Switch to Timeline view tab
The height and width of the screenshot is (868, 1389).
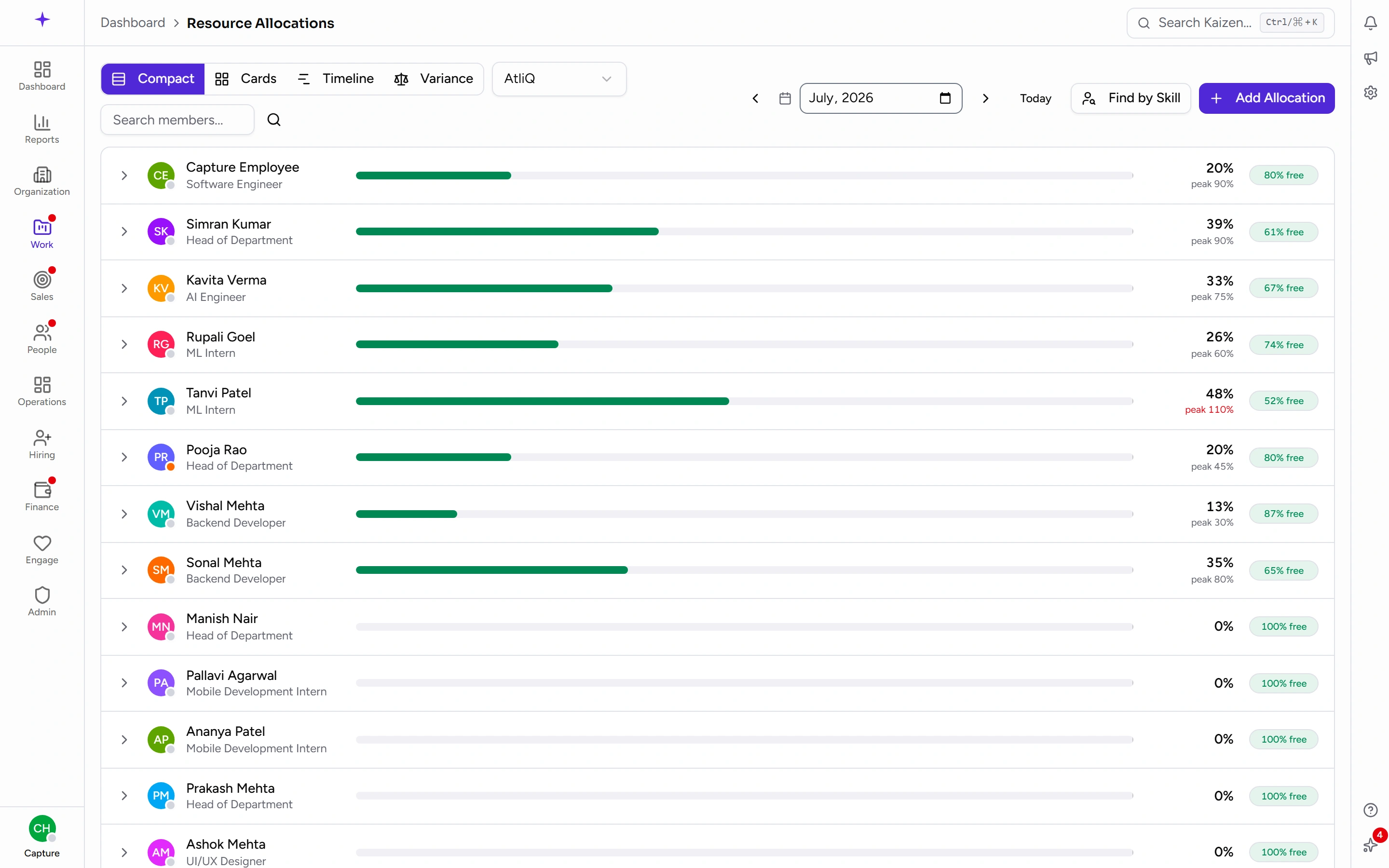[x=336, y=79]
